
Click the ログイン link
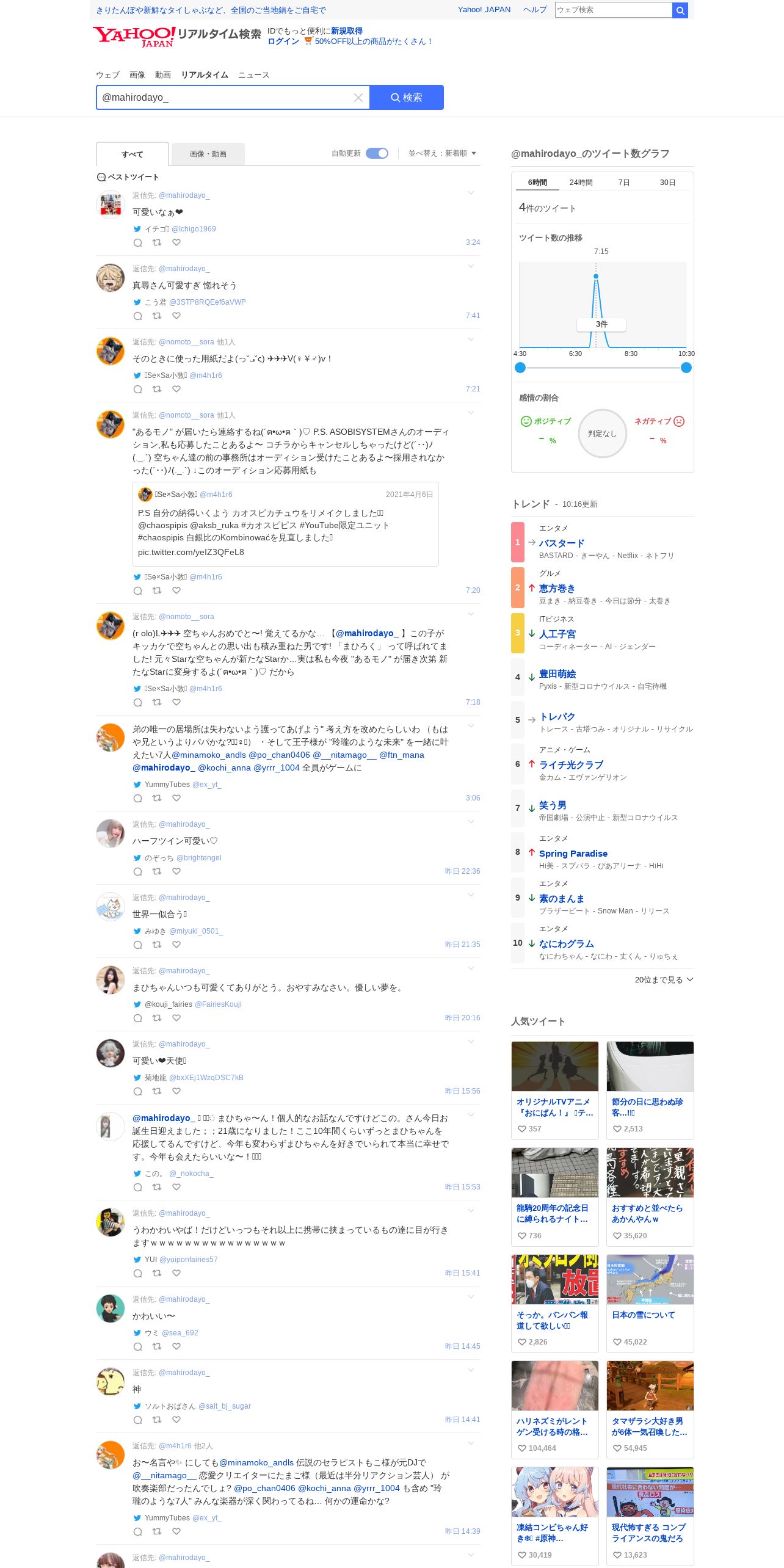coord(283,42)
